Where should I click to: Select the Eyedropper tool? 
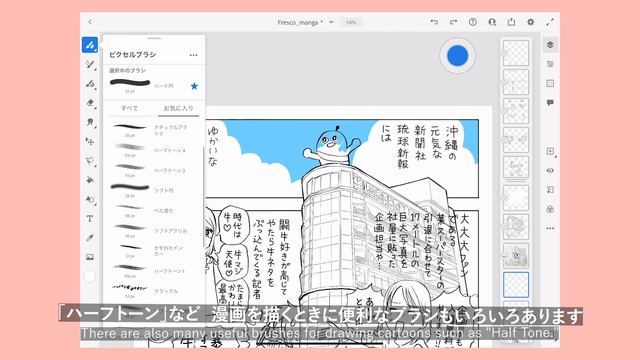coord(90,238)
